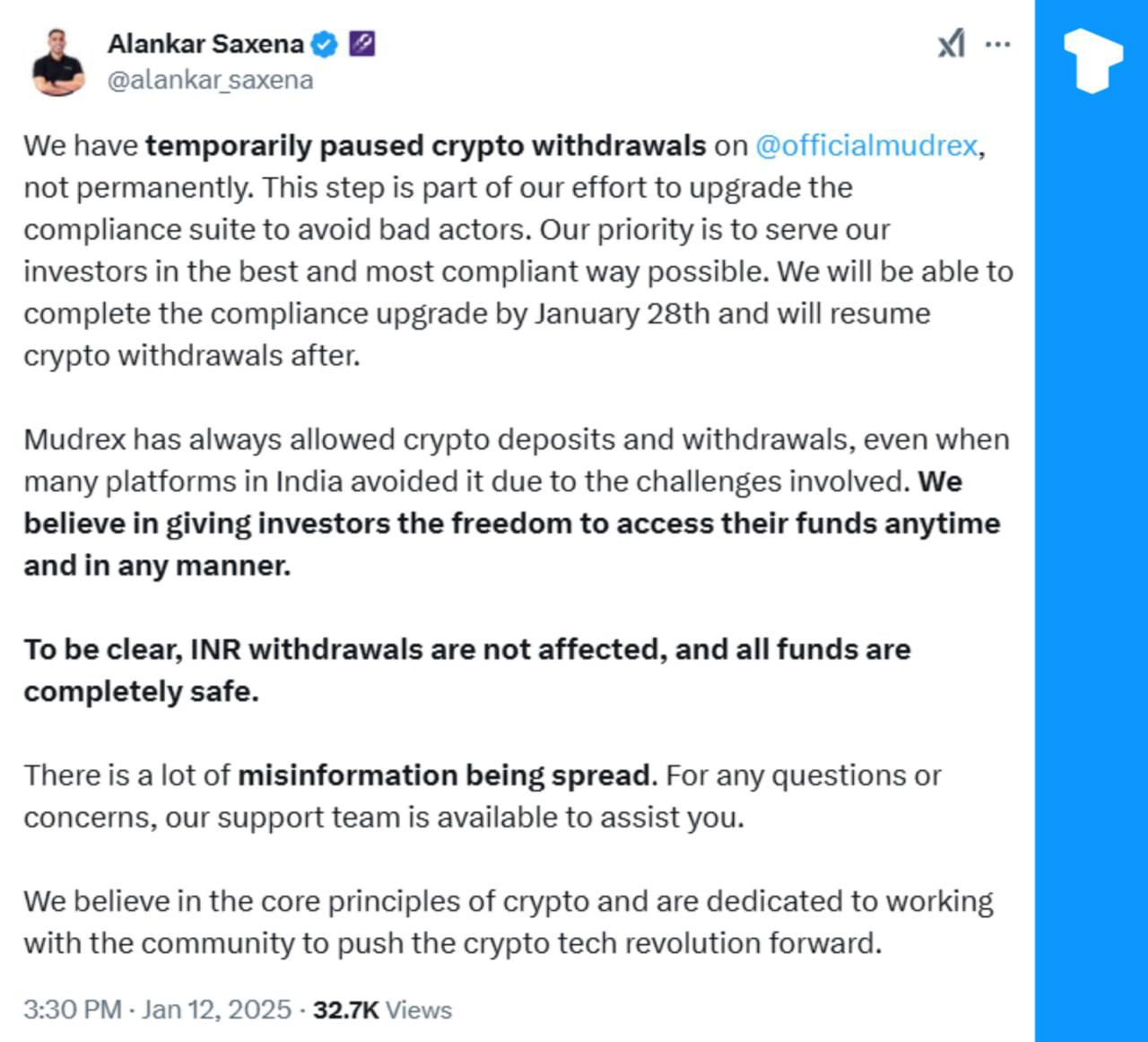1148x1042 pixels.
Task: Open the Alankar Saxena display name
Action: coord(205,43)
